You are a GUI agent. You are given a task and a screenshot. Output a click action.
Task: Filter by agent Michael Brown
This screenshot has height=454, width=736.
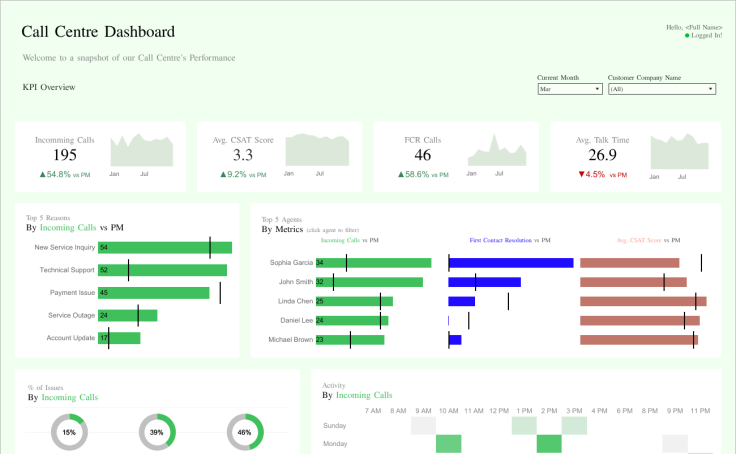pyautogui.click(x=290, y=340)
